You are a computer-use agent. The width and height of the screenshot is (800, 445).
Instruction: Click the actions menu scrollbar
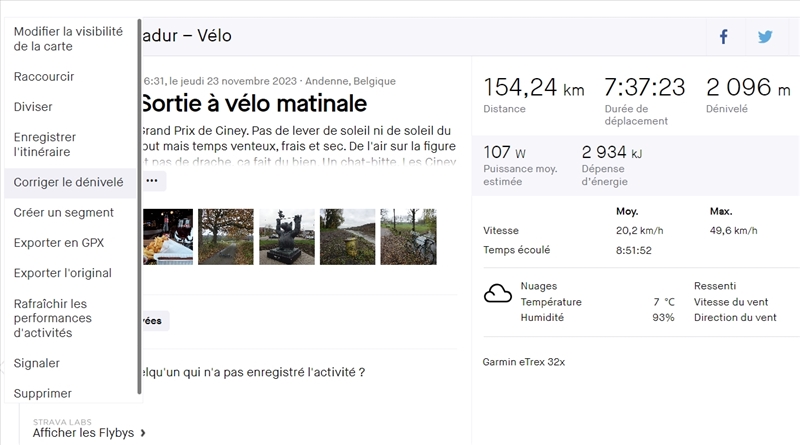[x=138, y=200]
